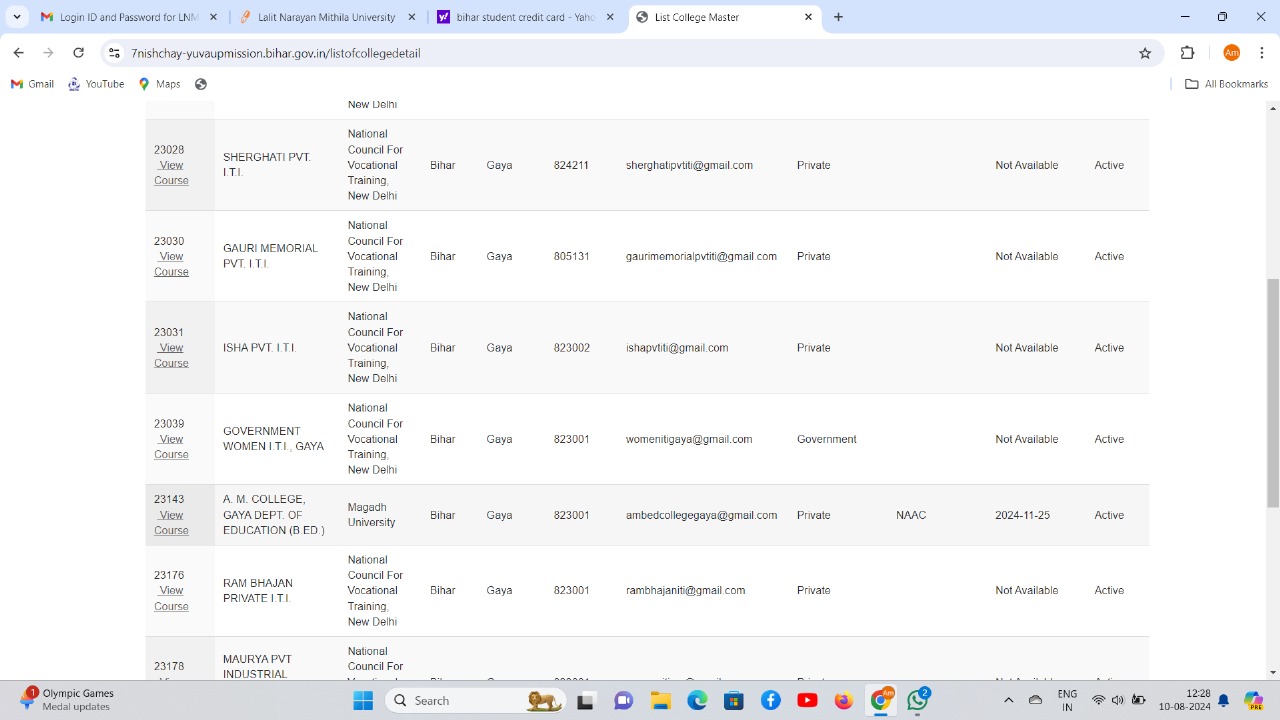Viewport: 1280px width, 720px height.
Task: Open the Extensions puzzle icon
Action: pos(1188,53)
